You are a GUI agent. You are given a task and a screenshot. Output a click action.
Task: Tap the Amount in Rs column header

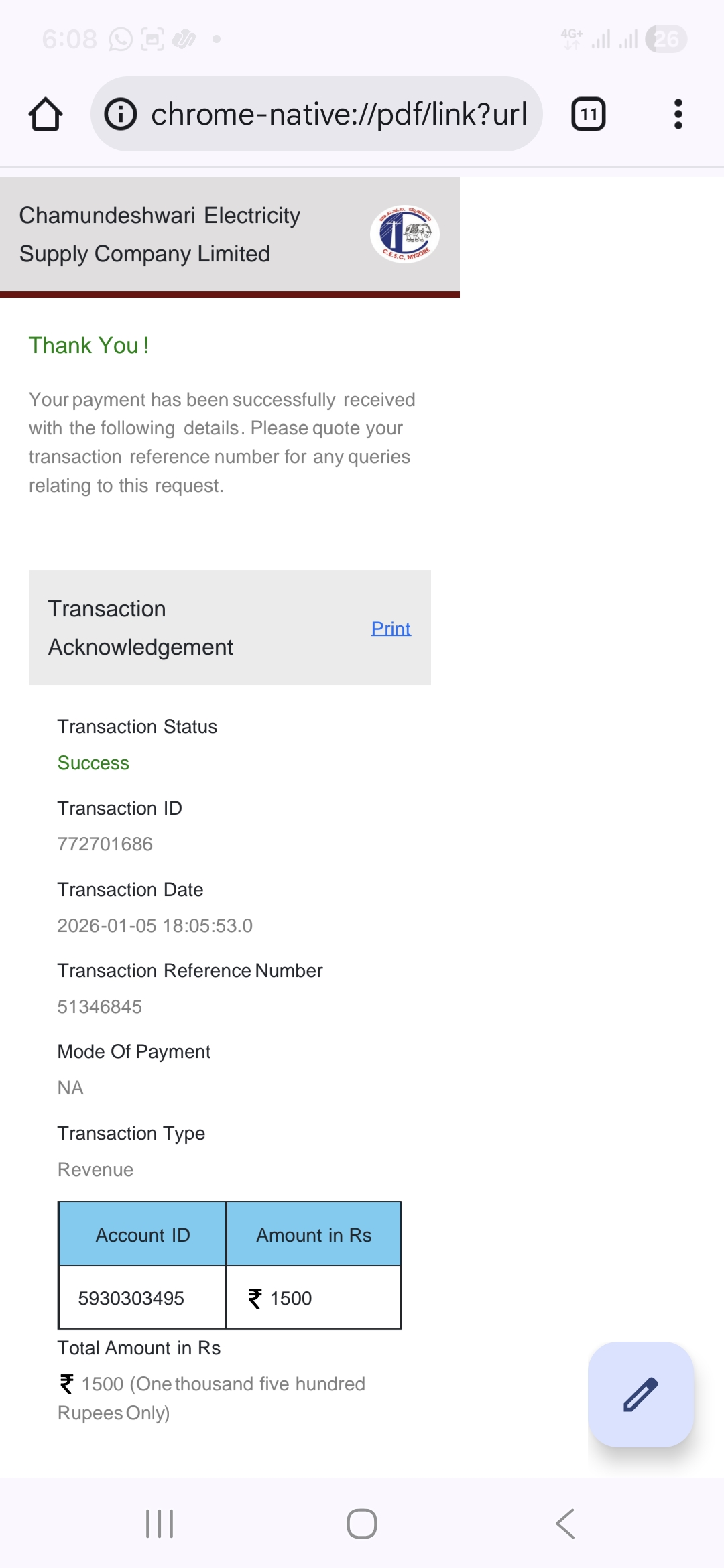coord(314,1235)
